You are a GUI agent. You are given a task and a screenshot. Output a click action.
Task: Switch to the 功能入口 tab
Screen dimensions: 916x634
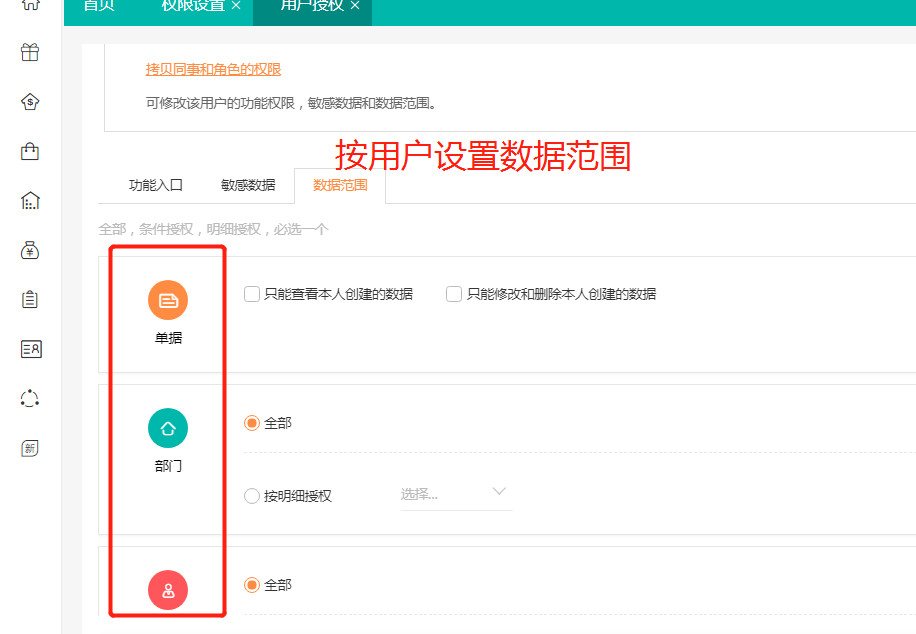(x=156, y=185)
